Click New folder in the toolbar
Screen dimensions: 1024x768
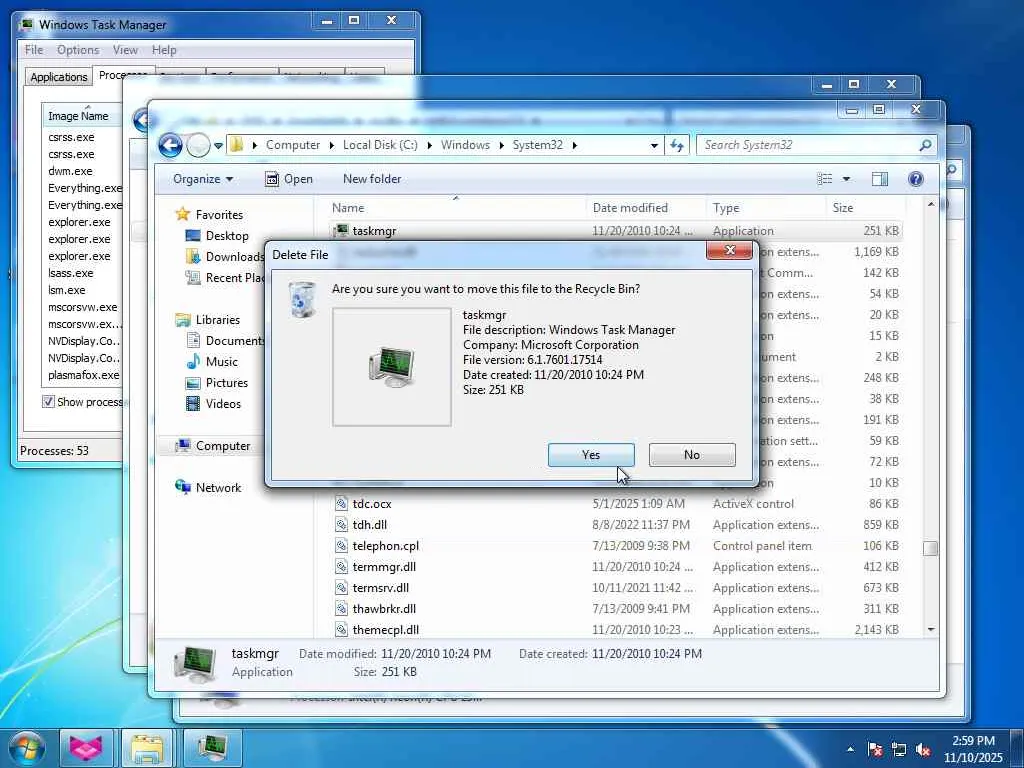(372, 179)
